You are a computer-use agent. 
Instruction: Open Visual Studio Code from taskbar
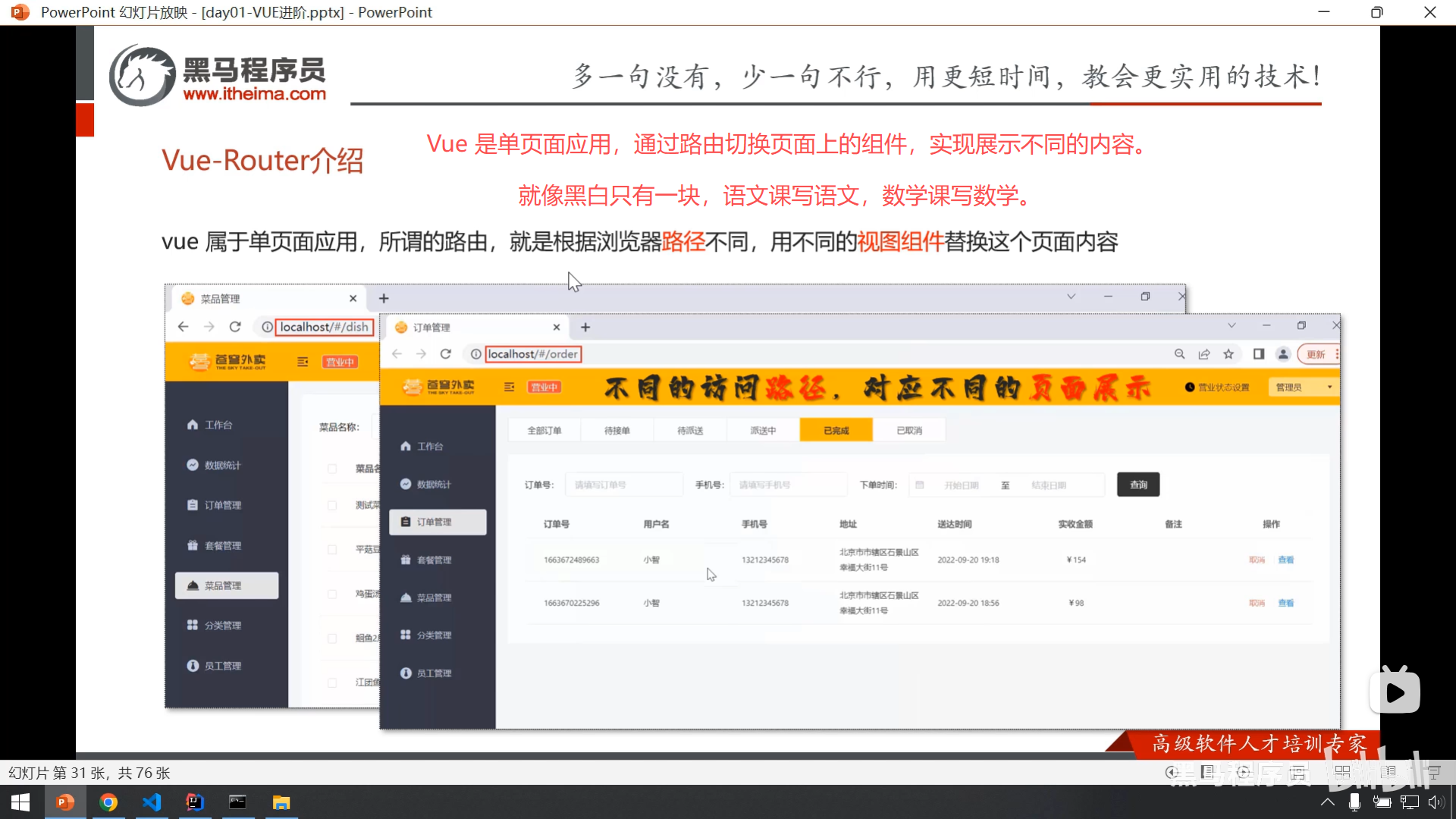click(152, 802)
